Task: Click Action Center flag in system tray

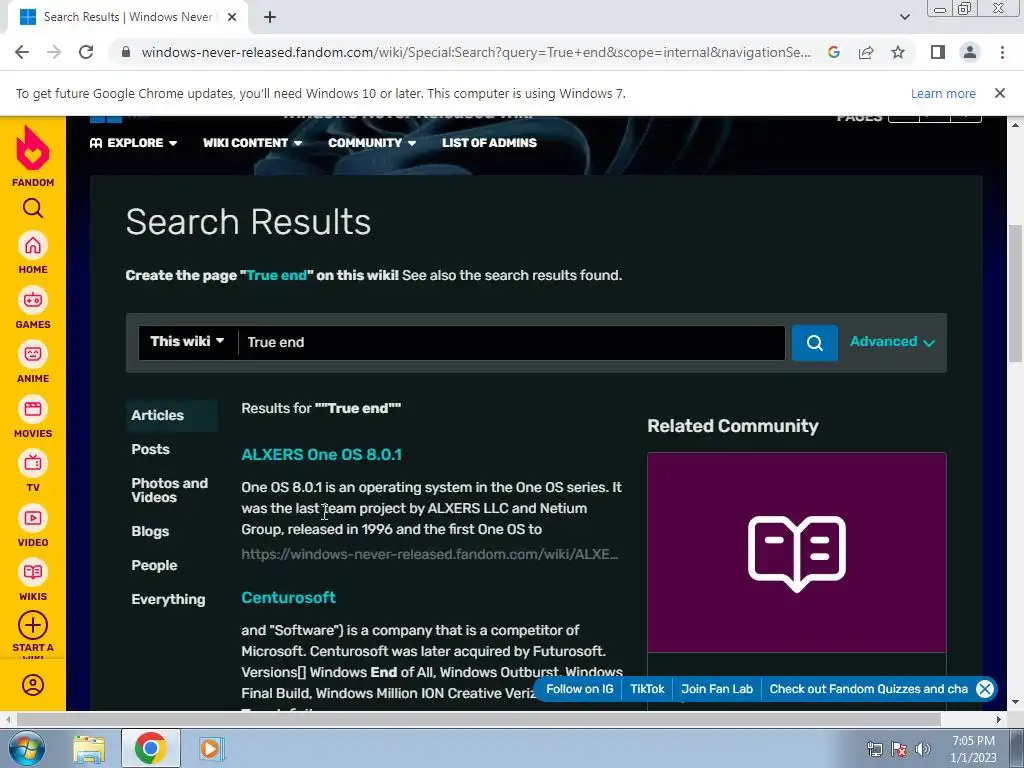Action: coord(899,749)
